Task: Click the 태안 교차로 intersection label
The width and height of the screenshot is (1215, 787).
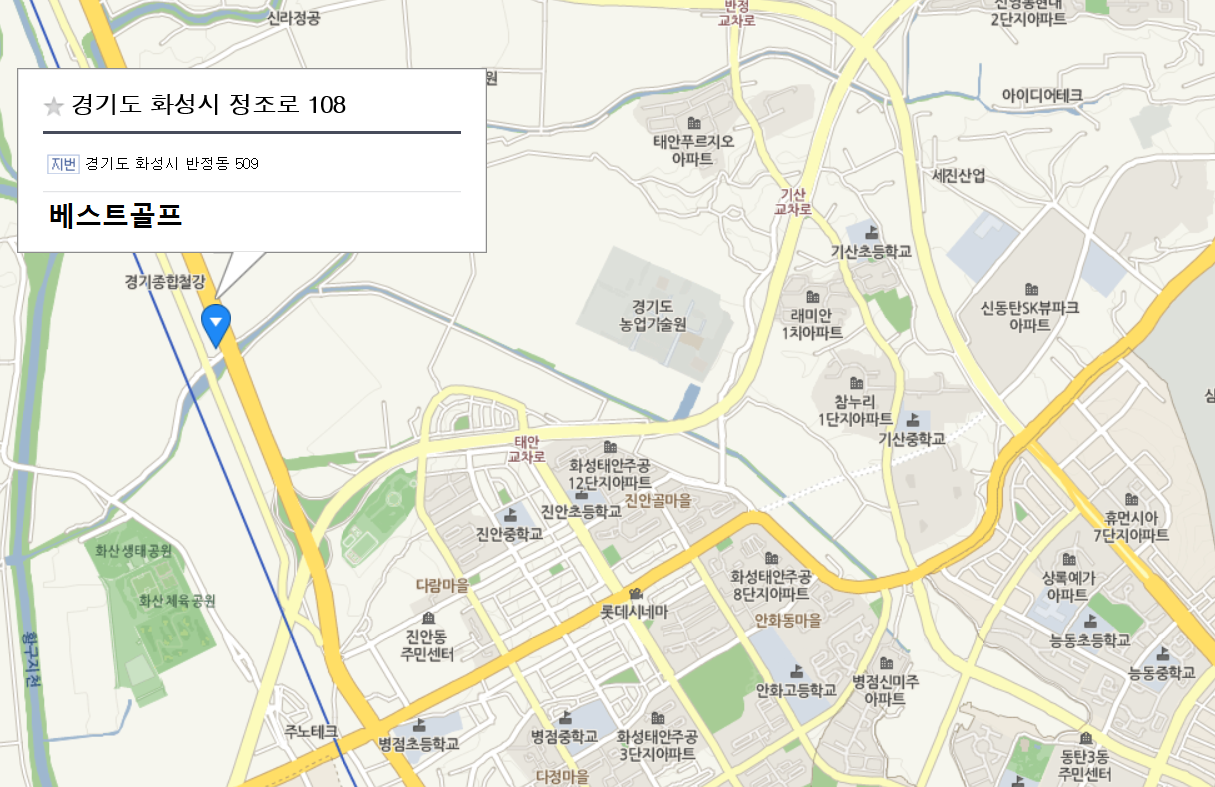Action: tap(527, 449)
